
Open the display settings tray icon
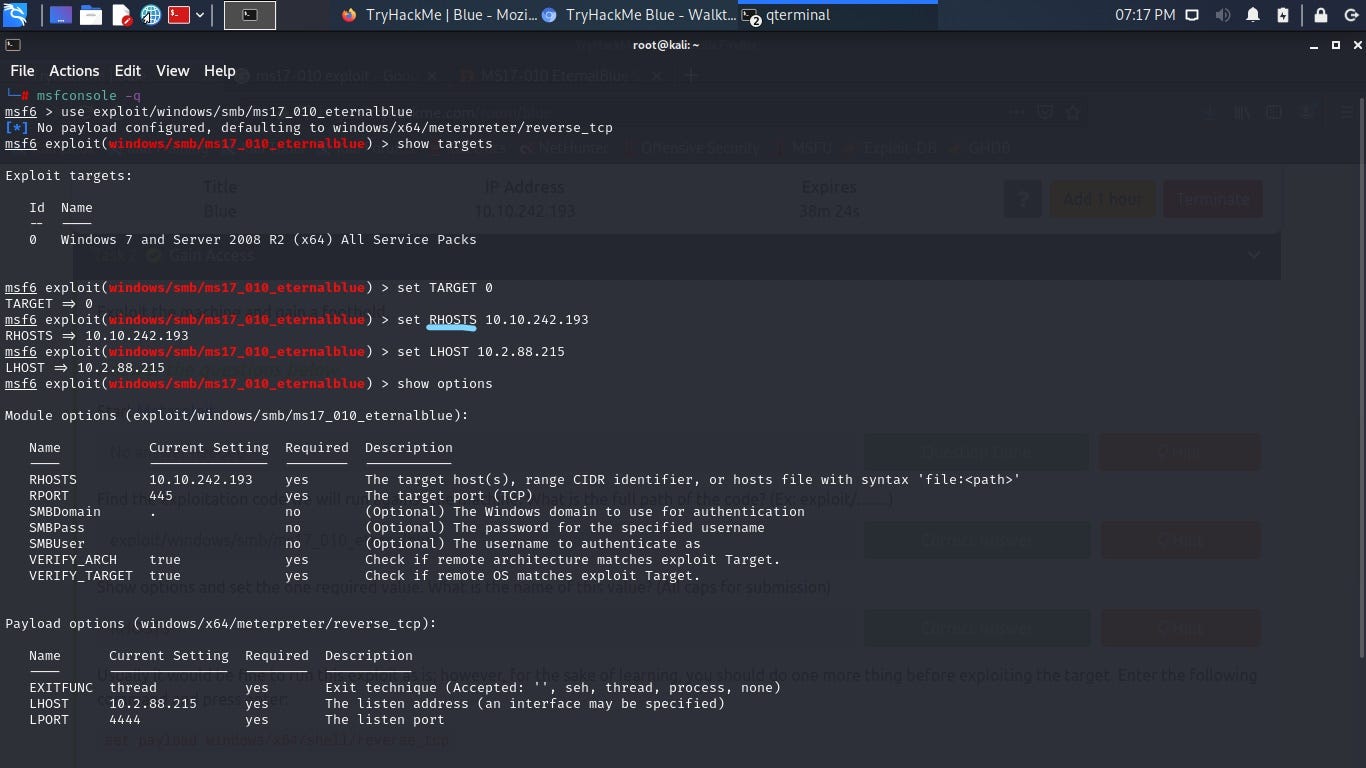click(1192, 15)
